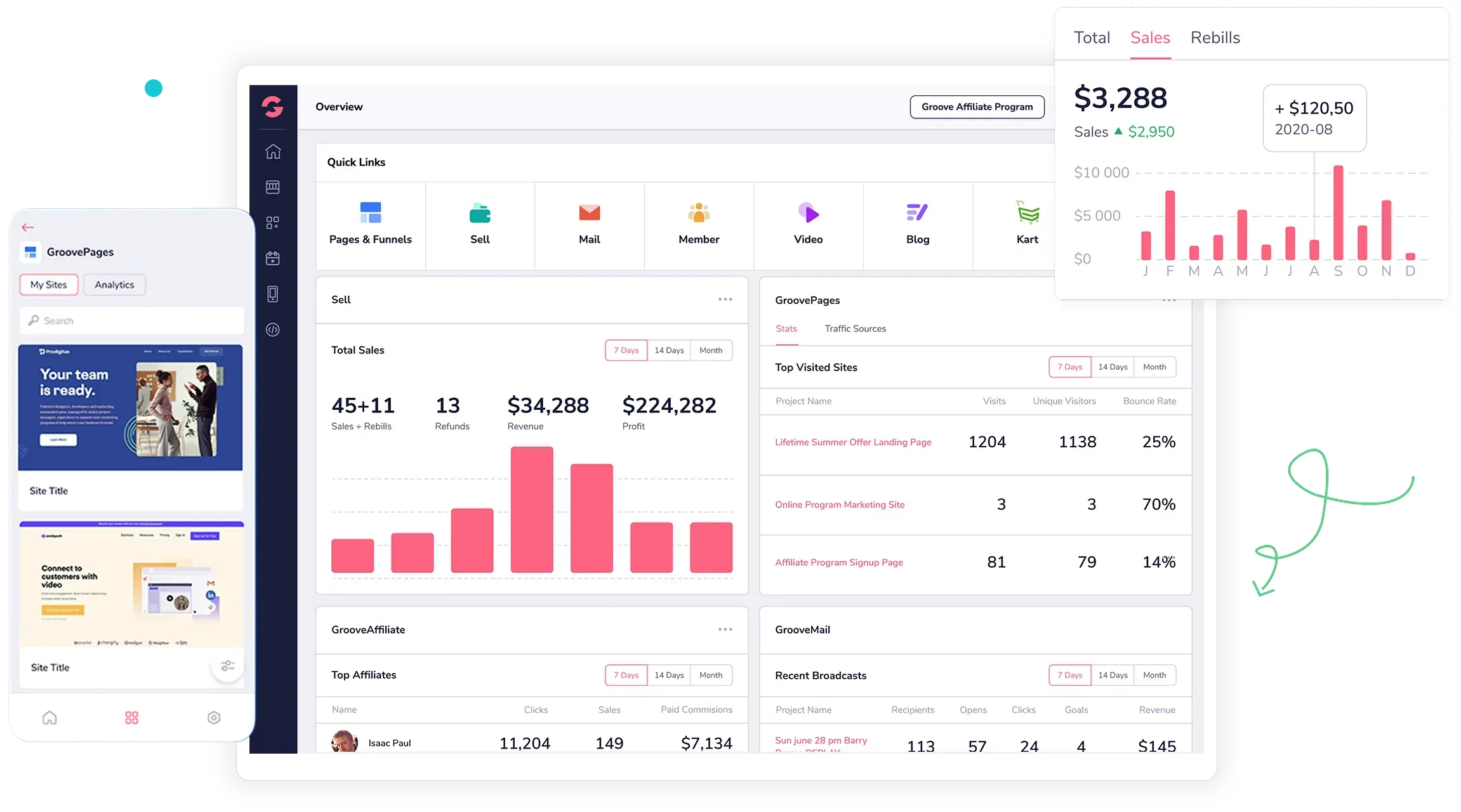1461x812 pixels.
Task: Open Affiliate Program Signup Page link
Action: (x=838, y=562)
